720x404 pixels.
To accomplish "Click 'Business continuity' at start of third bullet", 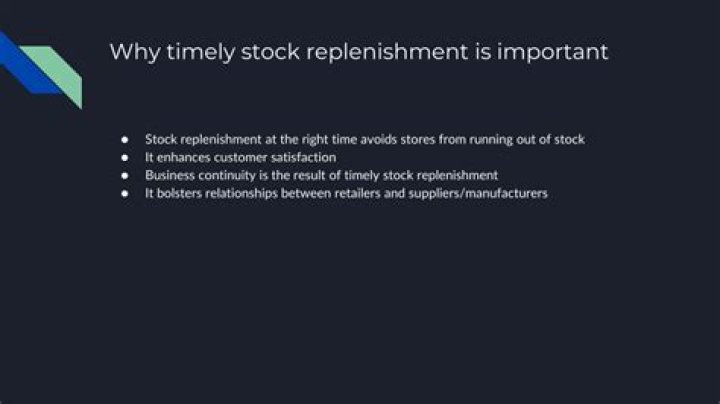I will (x=200, y=175).
